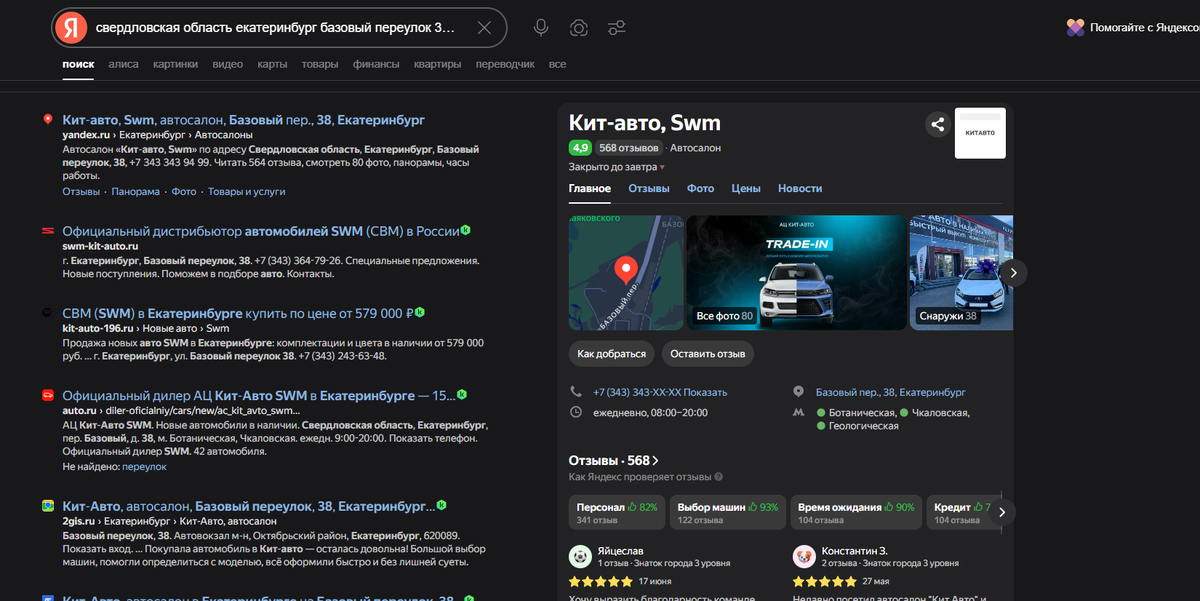
Task: Filter reviews by 'Выбор машин 93%' tag
Action: [727, 512]
